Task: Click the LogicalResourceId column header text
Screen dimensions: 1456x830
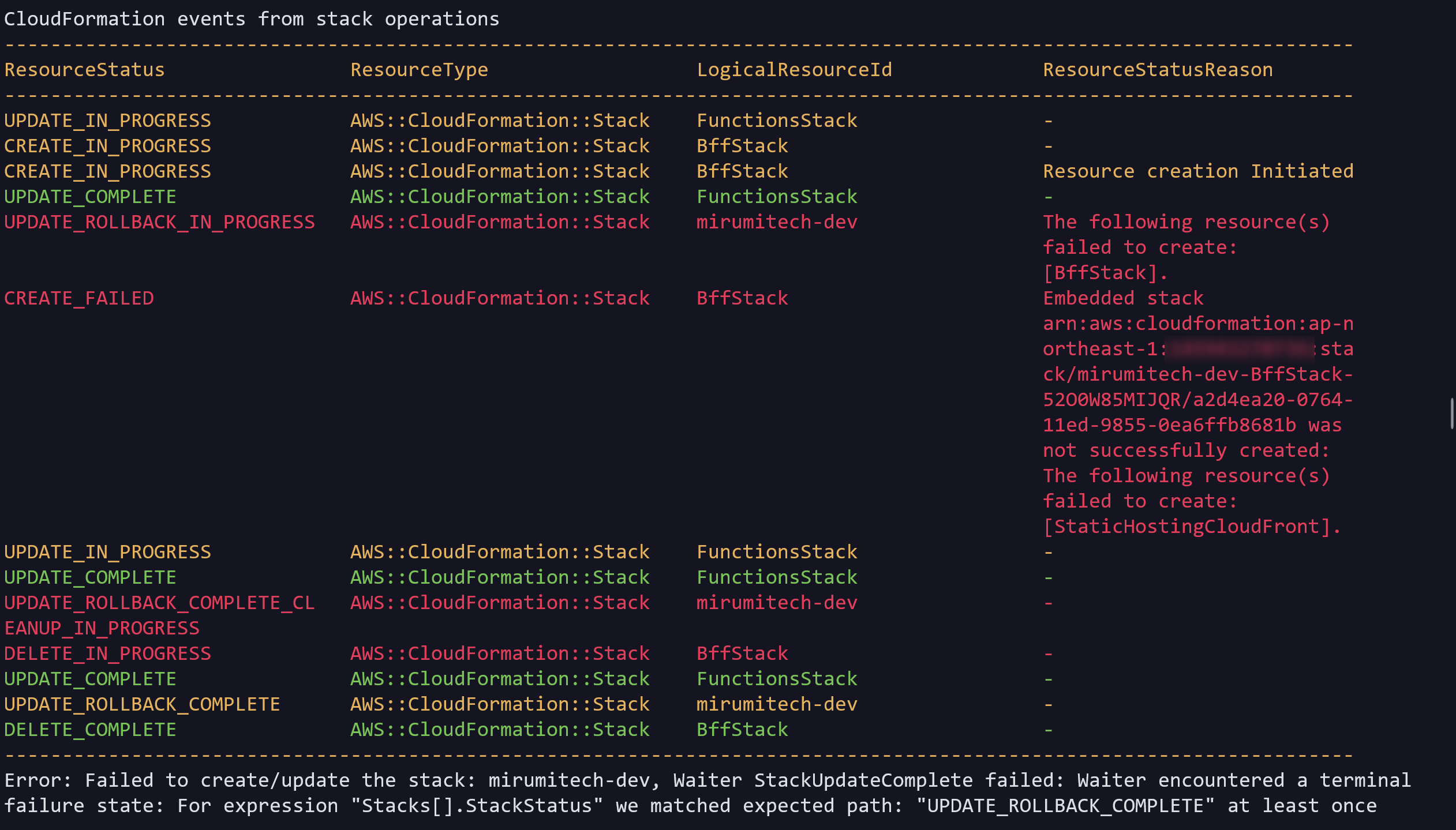Action: coord(794,70)
